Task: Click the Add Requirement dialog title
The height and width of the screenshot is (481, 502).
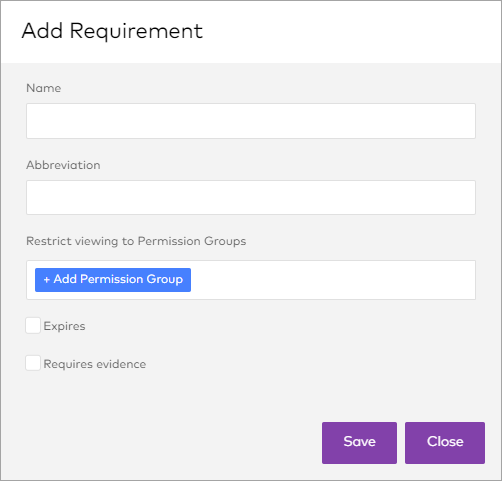Action: [x=112, y=31]
